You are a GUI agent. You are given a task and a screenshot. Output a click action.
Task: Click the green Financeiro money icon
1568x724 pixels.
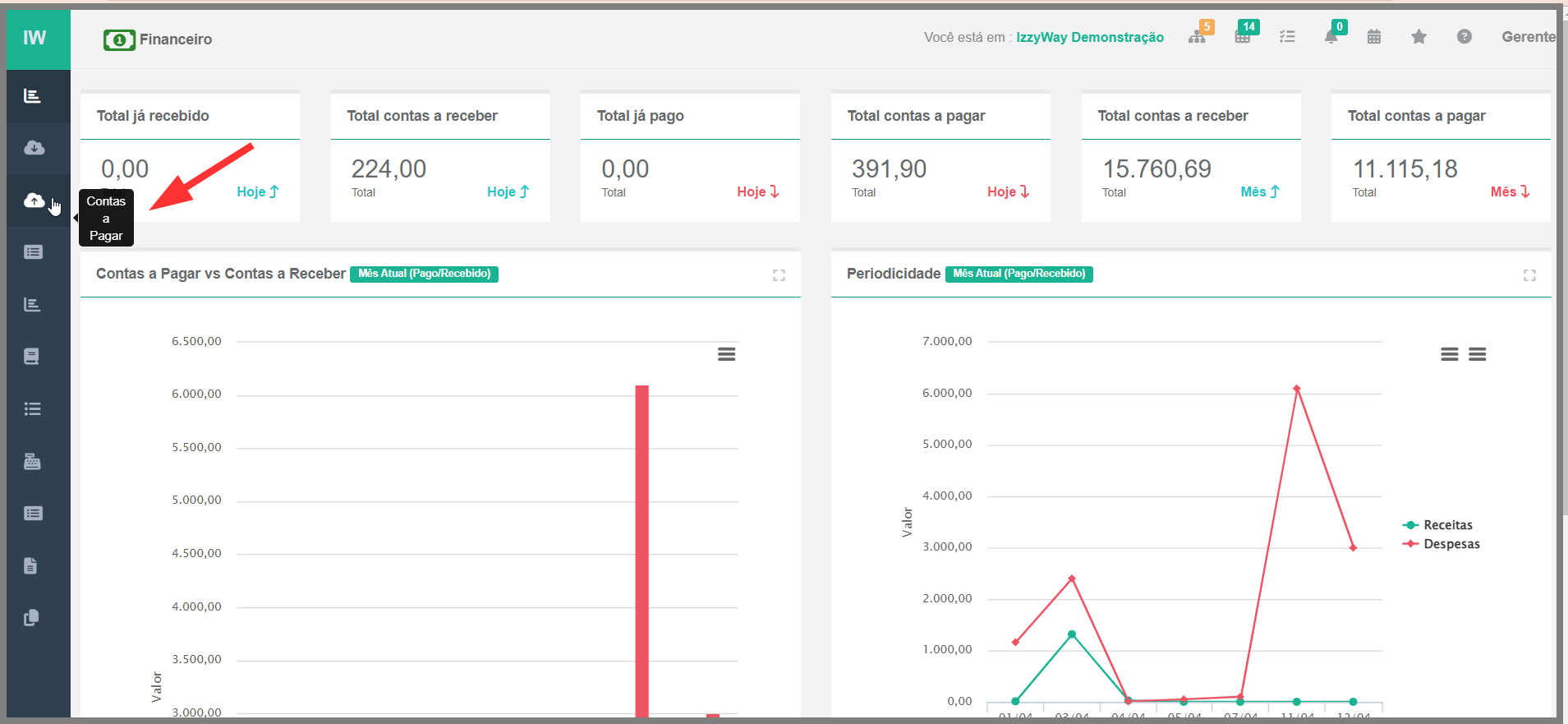click(x=119, y=39)
